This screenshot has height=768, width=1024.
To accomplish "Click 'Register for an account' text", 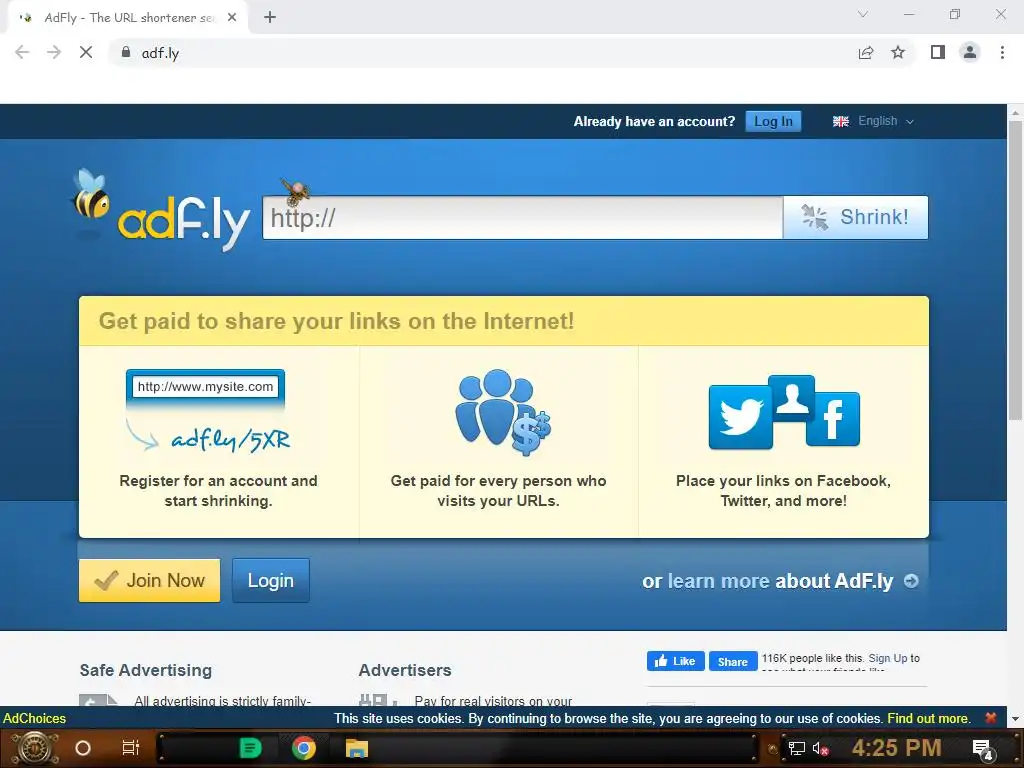I will (218, 490).
